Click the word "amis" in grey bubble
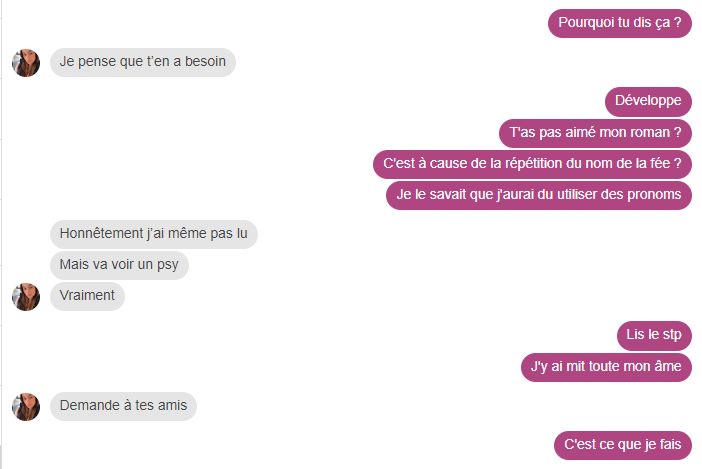The height and width of the screenshot is (469, 702). pos(172,406)
